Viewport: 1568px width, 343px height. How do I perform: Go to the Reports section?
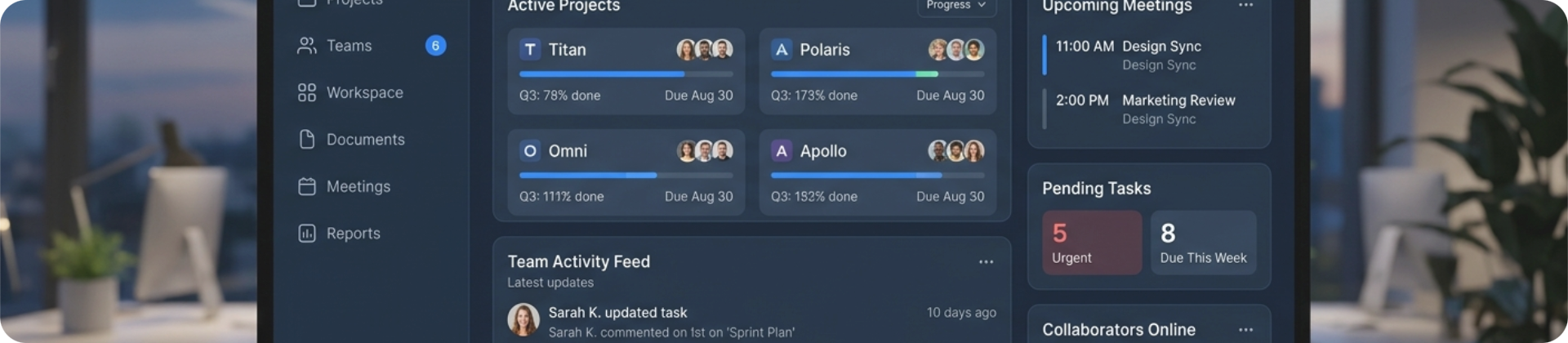point(353,234)
